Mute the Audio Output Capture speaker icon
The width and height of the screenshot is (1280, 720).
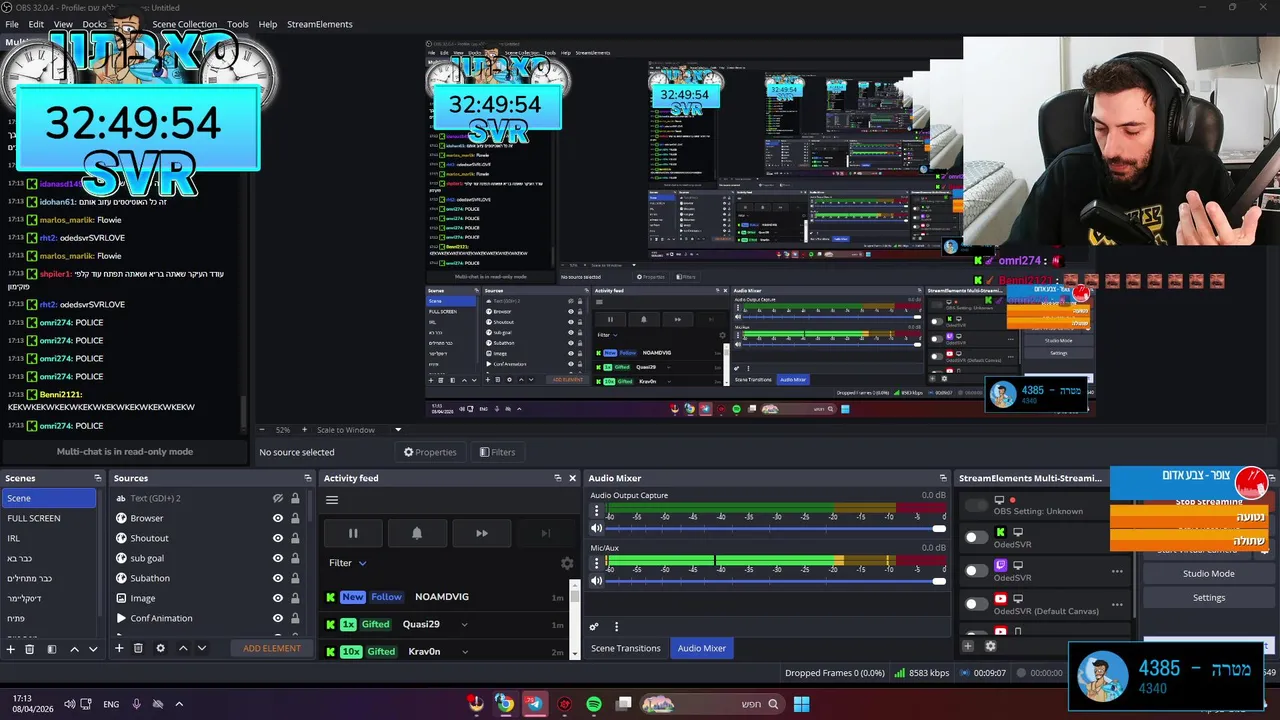tap(597, 528)
